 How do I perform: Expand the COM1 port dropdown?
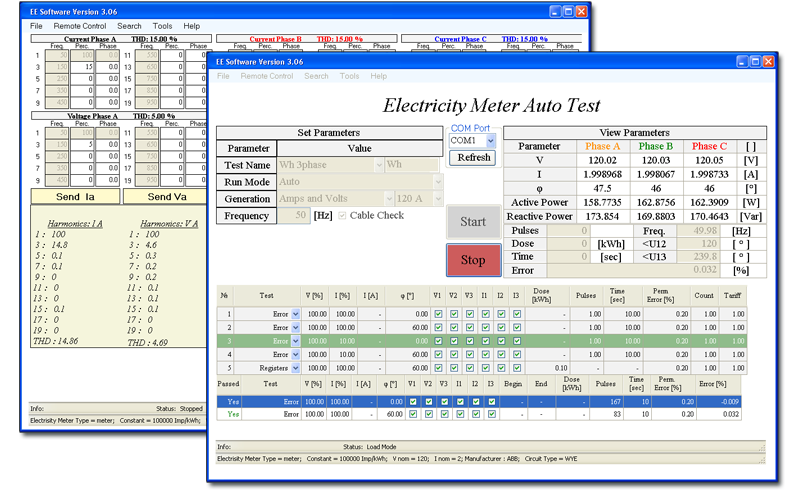coord(490,140)
